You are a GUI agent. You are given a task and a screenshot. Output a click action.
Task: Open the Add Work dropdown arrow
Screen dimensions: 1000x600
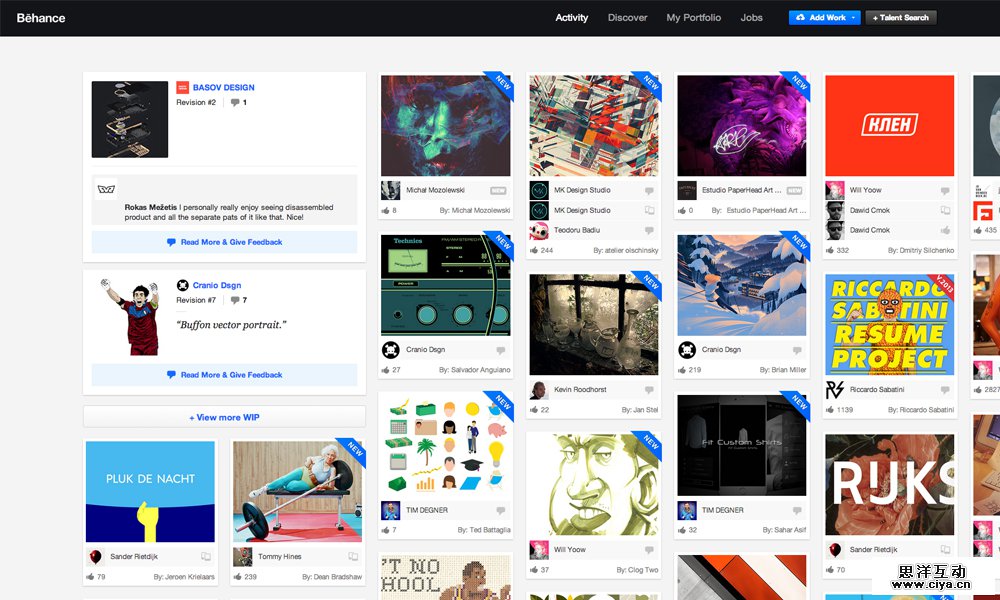[x=853, y=18]
